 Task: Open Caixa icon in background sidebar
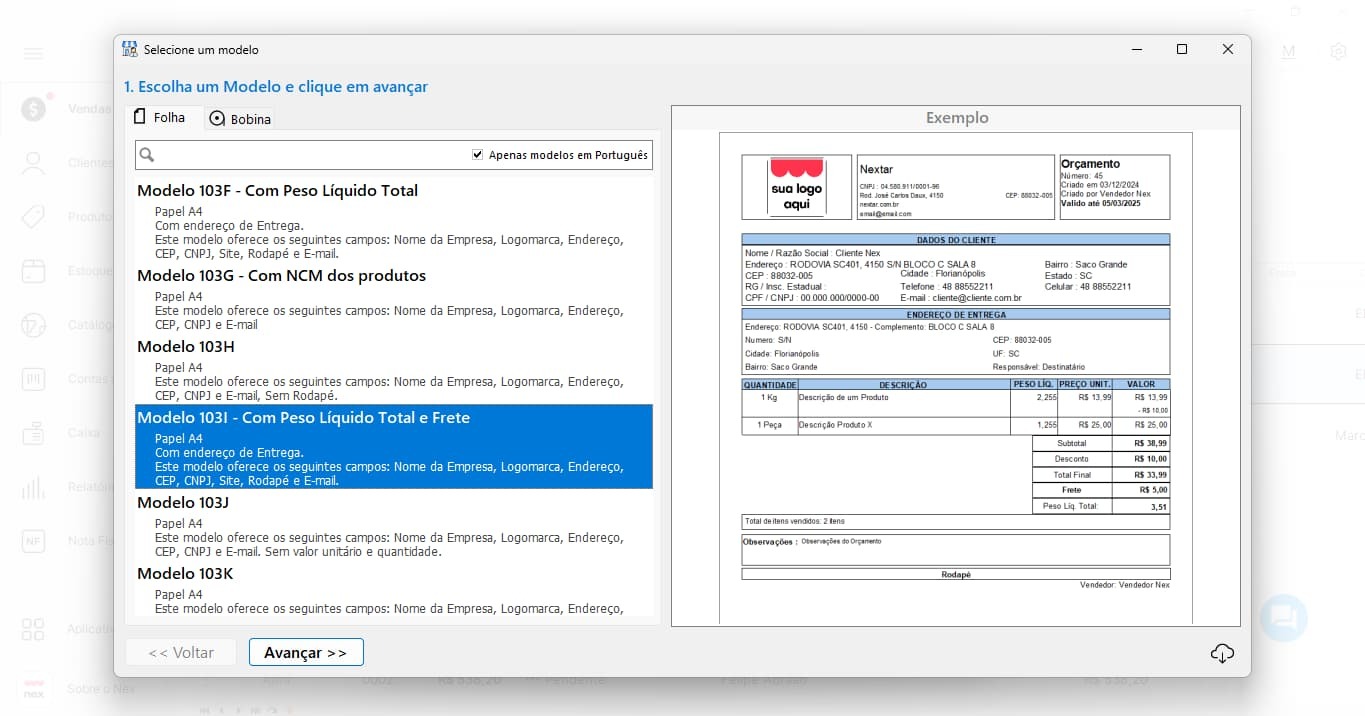(33, 433)
